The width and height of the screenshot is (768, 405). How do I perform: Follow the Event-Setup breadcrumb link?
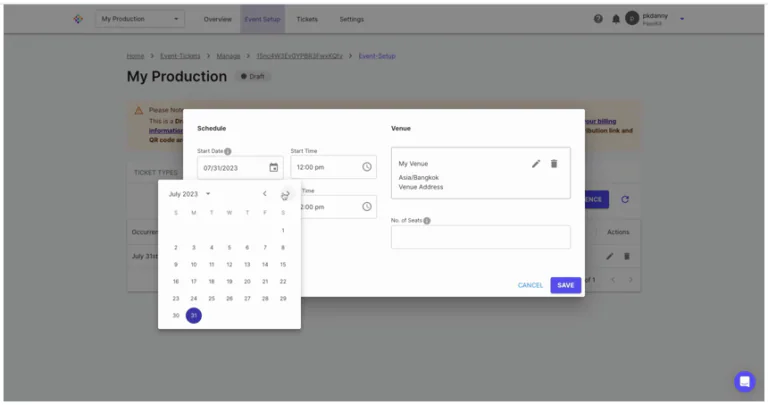[x=377, y=56]
